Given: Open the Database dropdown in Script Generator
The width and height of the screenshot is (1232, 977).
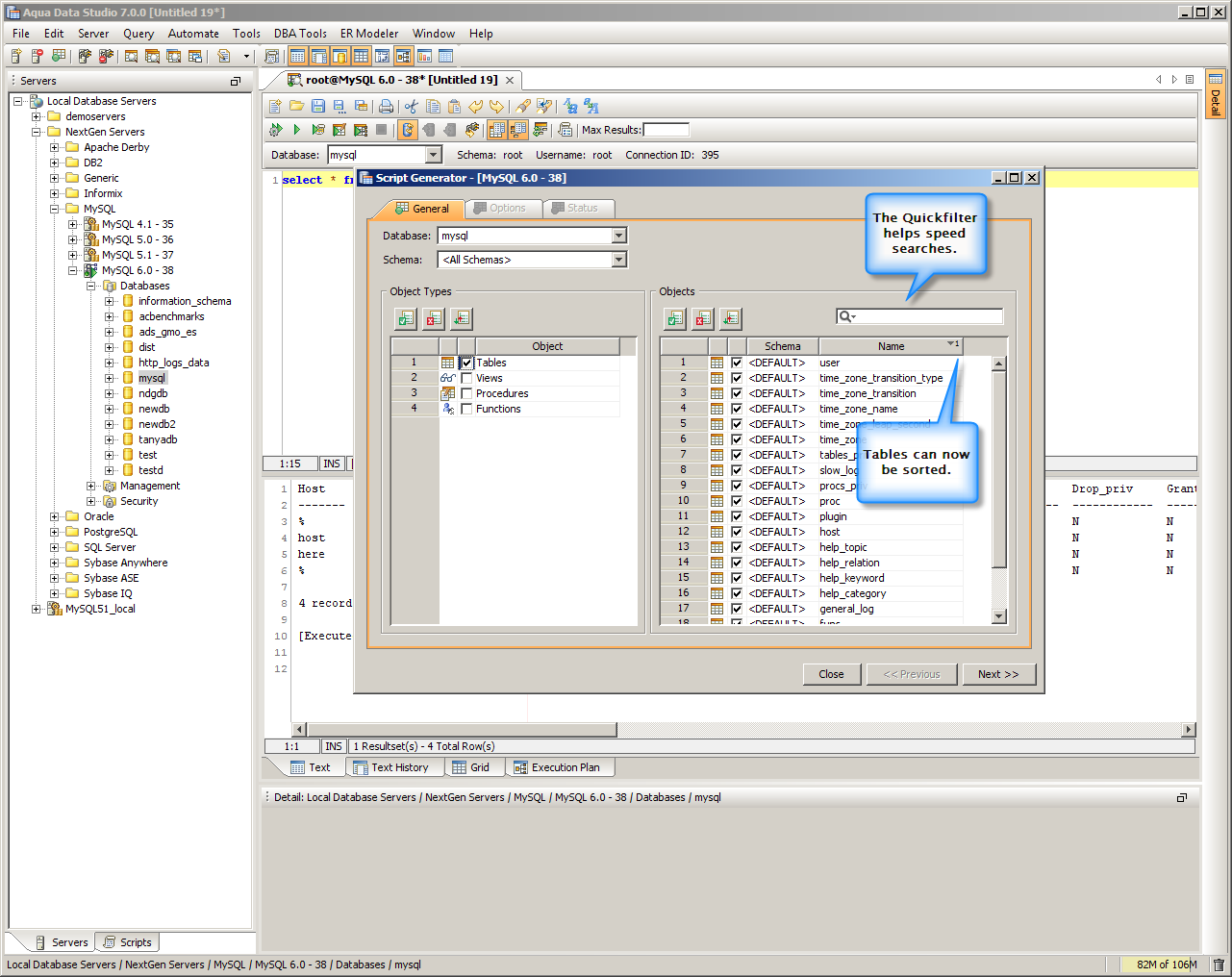Looking at the screenshot, I should [x=619, y=236].
